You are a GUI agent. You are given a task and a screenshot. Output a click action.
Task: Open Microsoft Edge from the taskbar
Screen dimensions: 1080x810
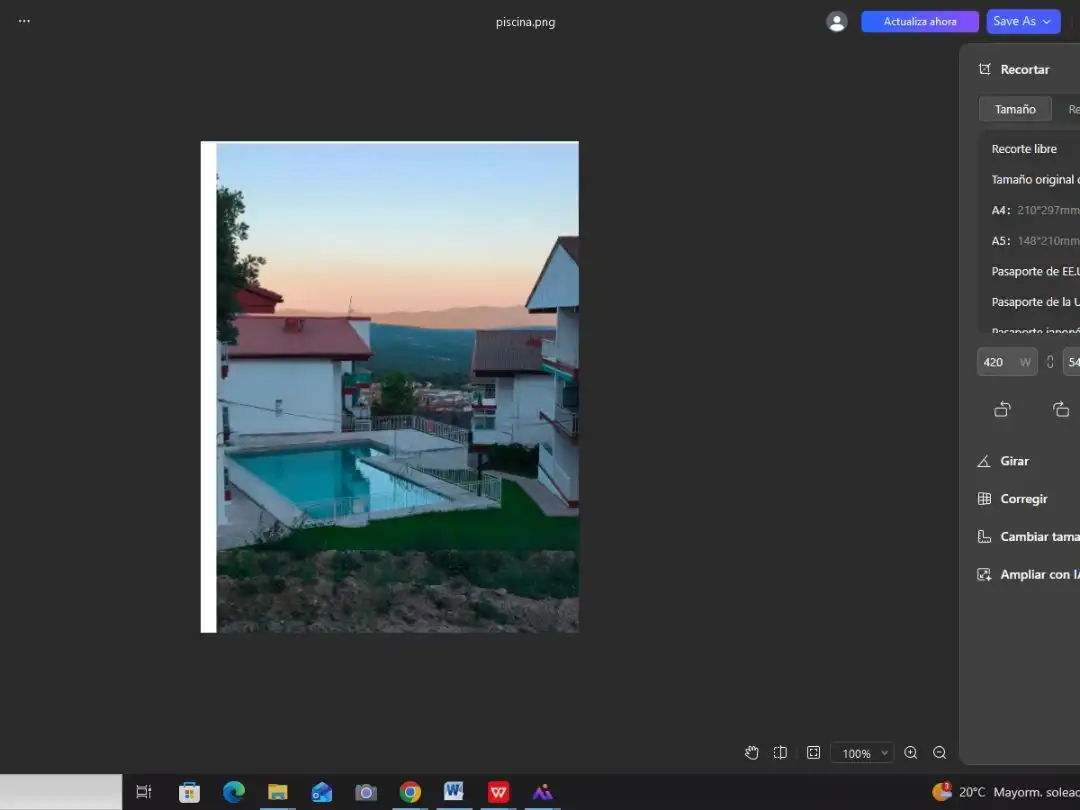tap(233, 792)
